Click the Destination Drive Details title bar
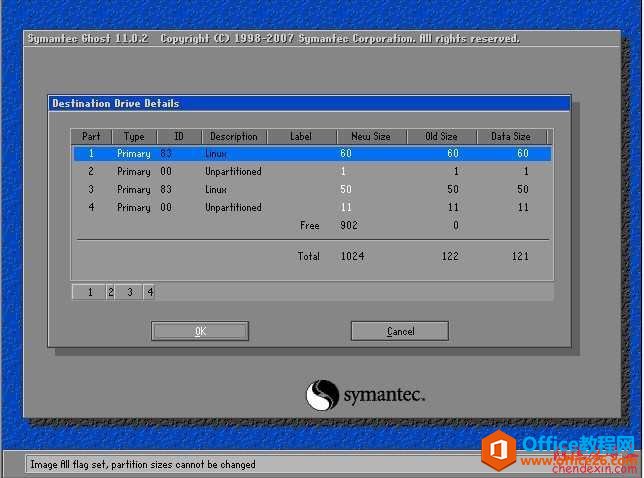The width and height of the screenshot is (644, 478). (x=309, y=103)
